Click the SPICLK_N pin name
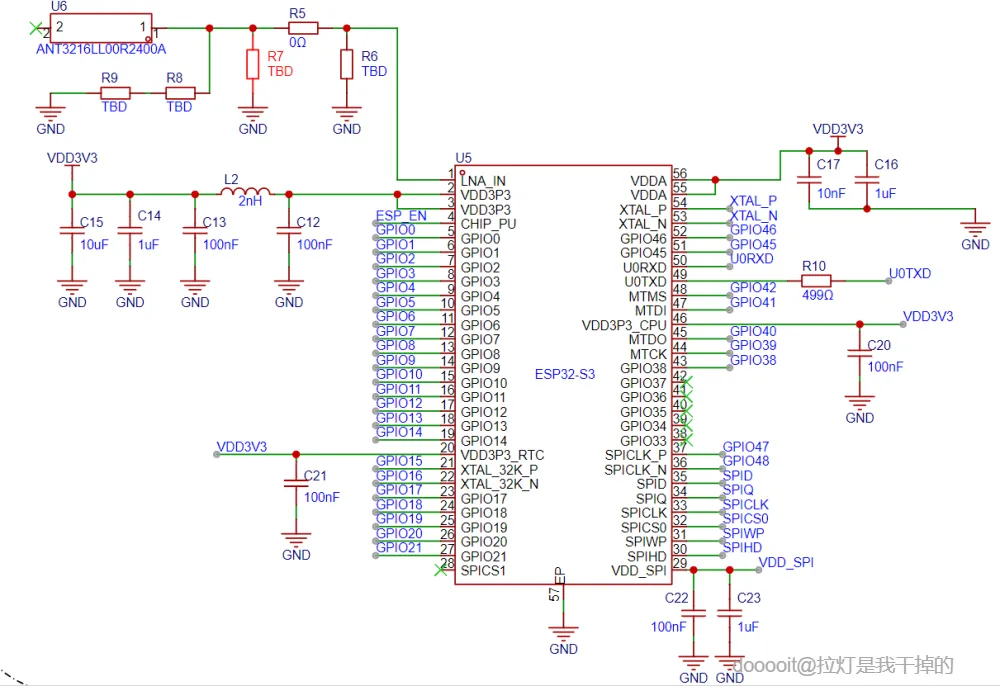Viewport: 1000px width, 686px height. click(635, 470)
